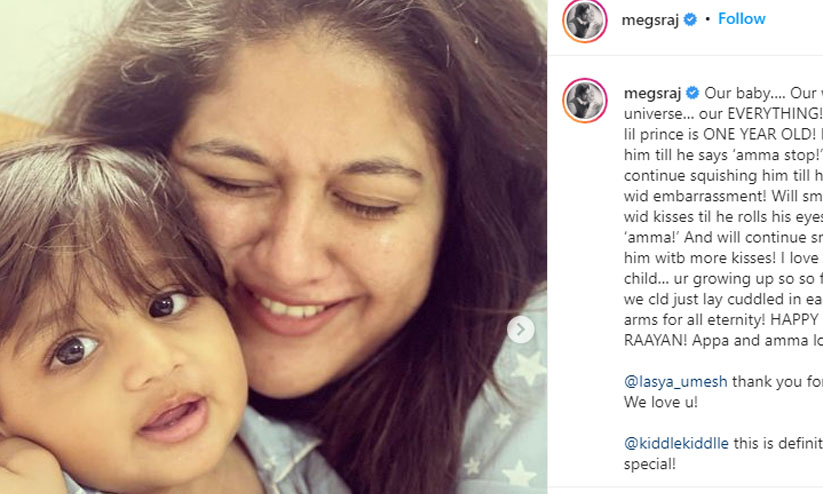Open megsraj profile picture in post header
This screenshot has height=494, width=823.
[584, 21]
